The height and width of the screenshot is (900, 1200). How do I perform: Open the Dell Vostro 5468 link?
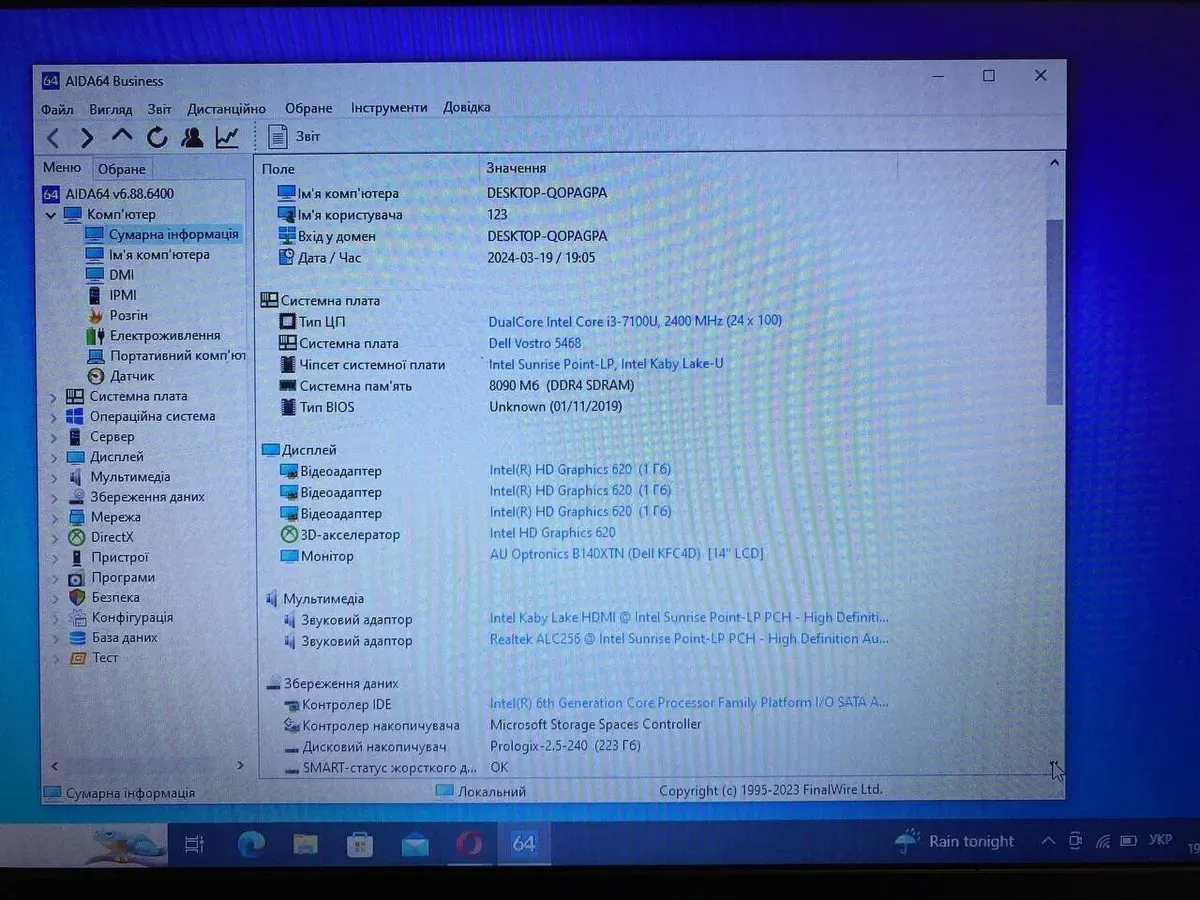534,343
